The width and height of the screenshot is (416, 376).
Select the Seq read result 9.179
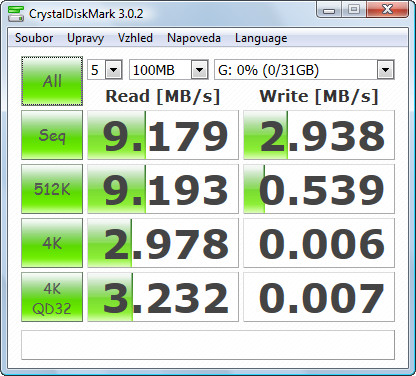[163, 135]
